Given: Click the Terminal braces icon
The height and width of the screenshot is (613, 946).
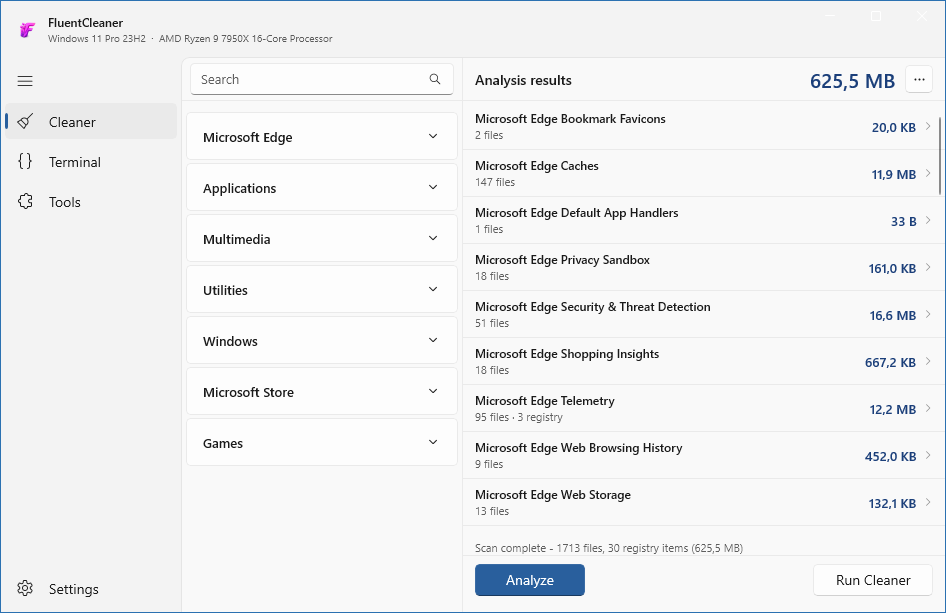Looking at the screenshot, I should tap(25, 161).
